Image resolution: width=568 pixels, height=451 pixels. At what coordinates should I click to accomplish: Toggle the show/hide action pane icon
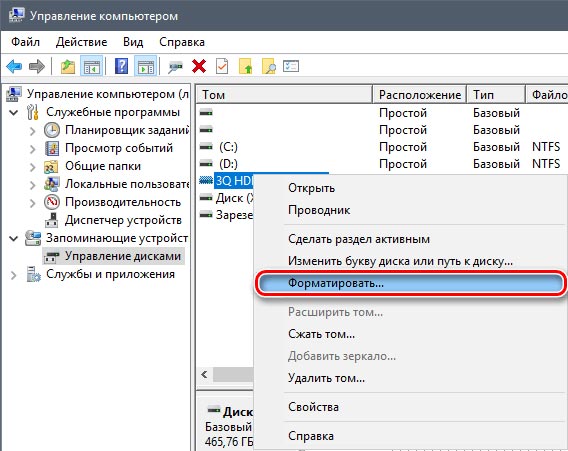pyautogui.click(x=145, y=66)
